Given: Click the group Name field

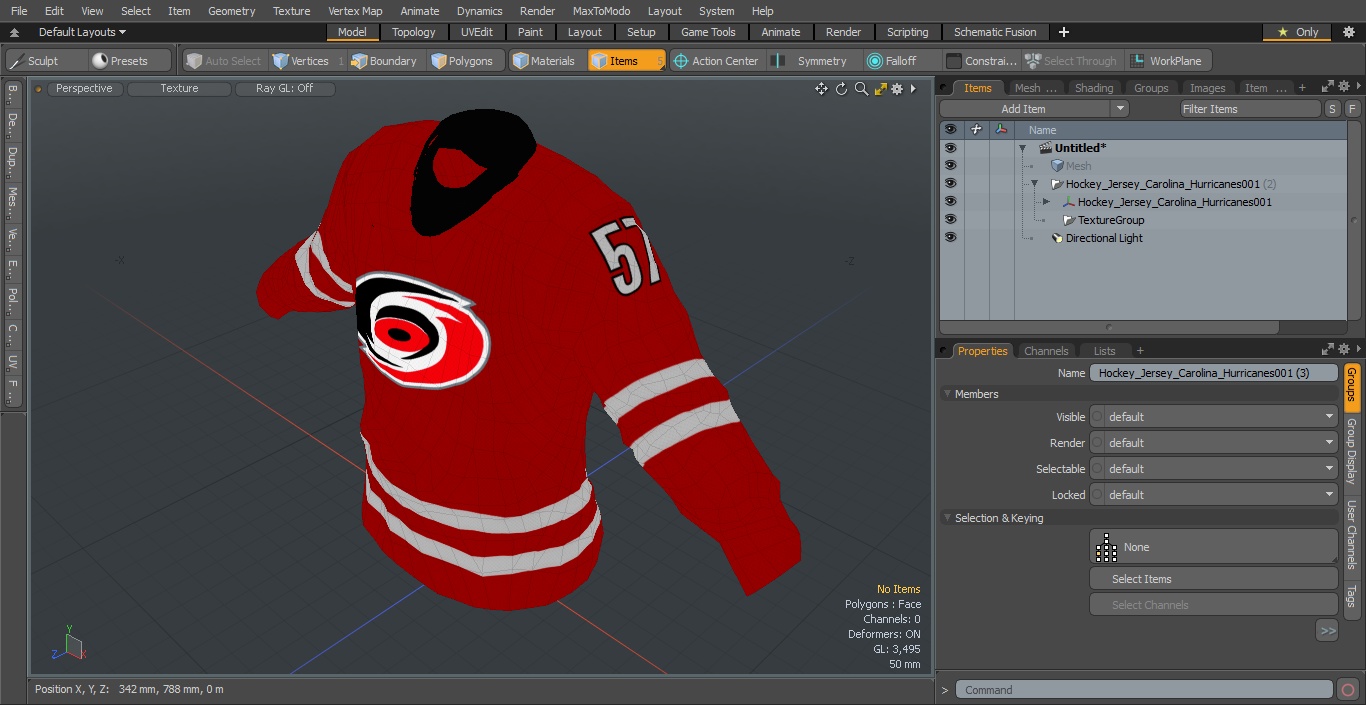Looking at the screenshot, I should [1213, 373].
